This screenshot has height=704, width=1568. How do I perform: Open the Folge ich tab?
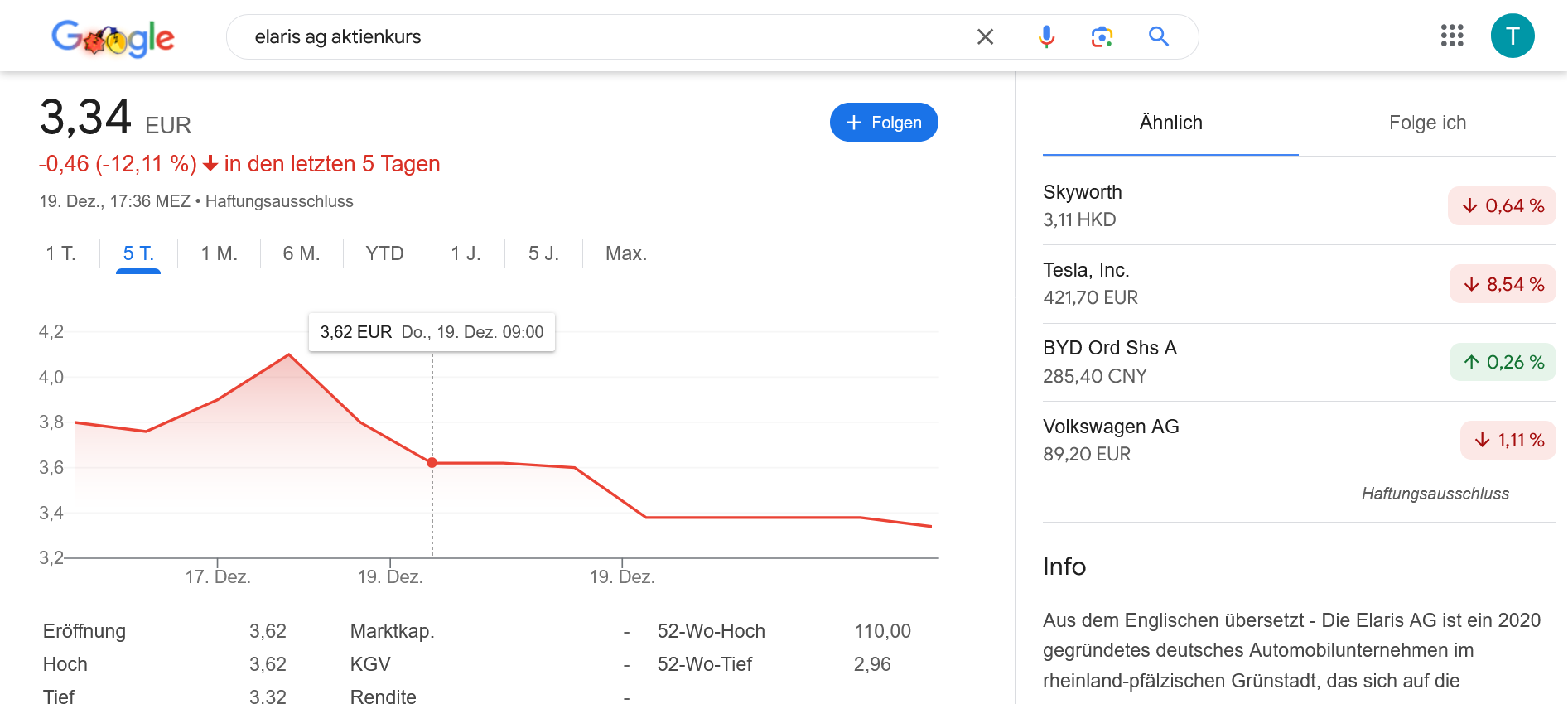1426,123
